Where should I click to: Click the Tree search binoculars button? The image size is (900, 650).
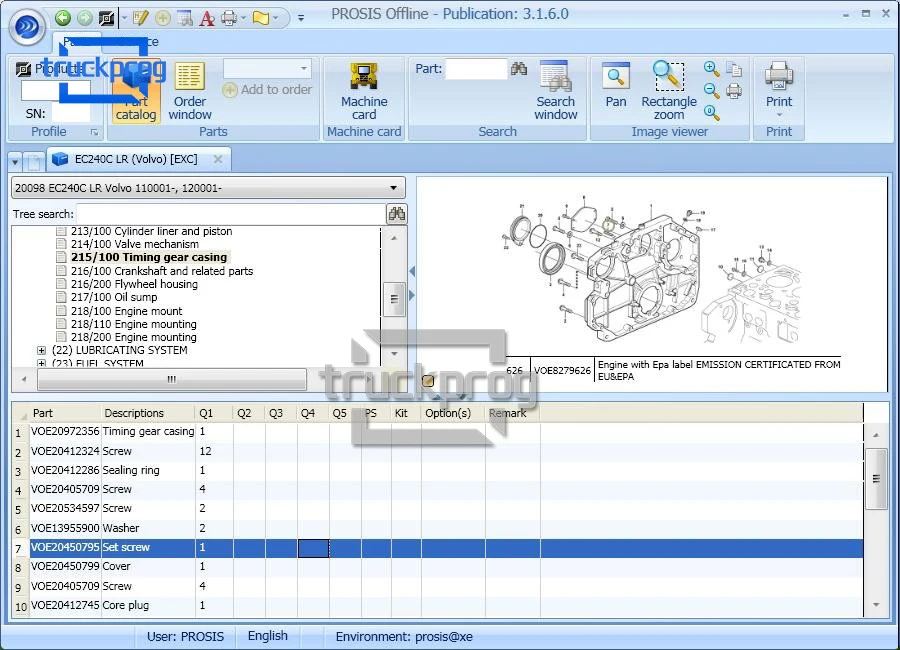click(397, 214)
